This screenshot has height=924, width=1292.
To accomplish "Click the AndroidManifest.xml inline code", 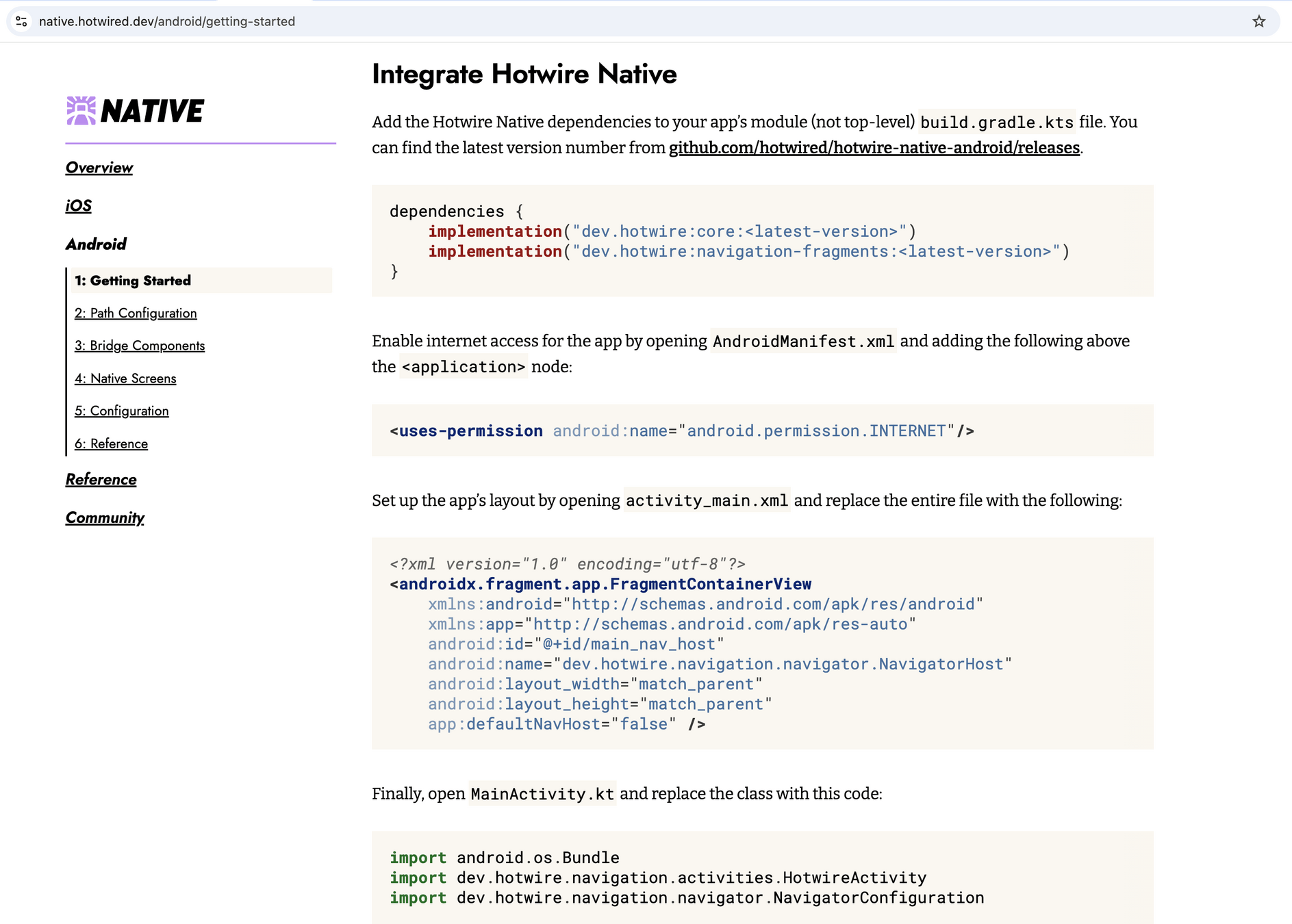I will click(803, 342).
